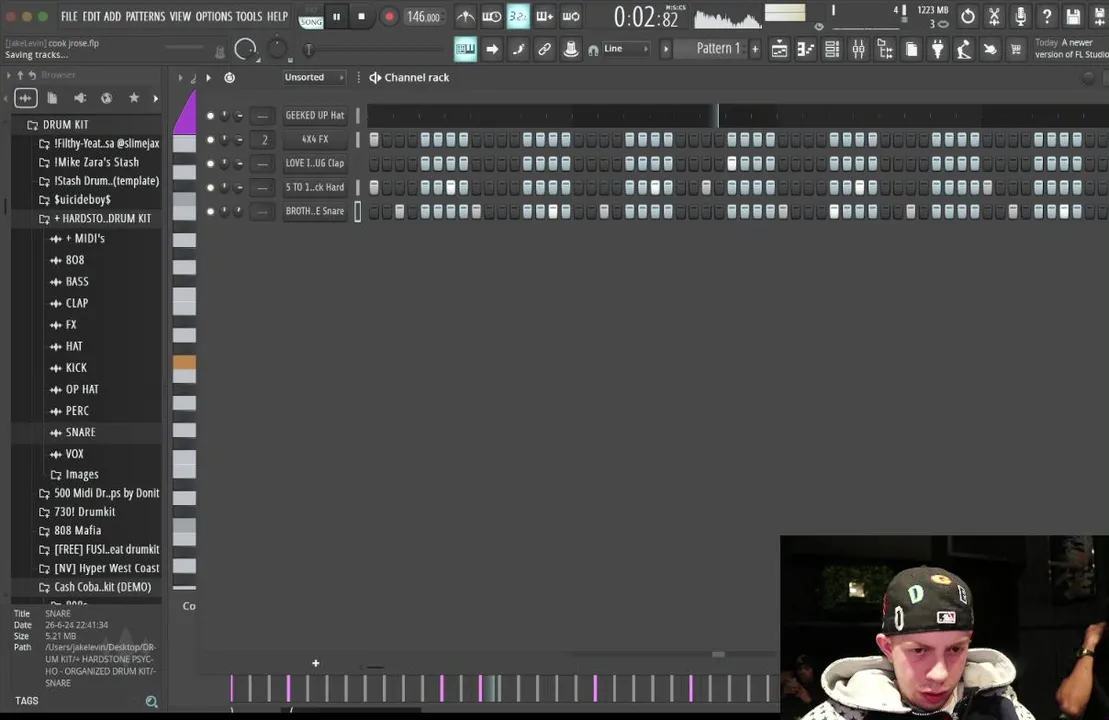This screenshot has width=1109, height=720.
Task: Open the GEEKED UP Hat channel
Action: (315, 115)
